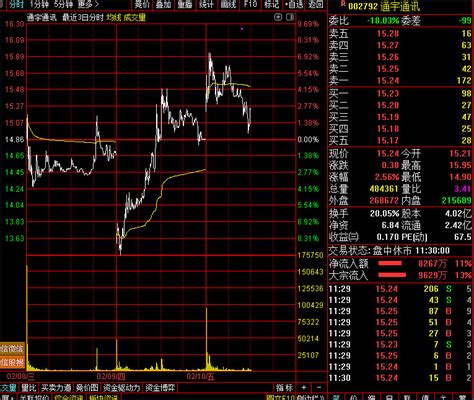This screenshot has height=400, width=474.
Task: Click the PE(动) value 67.5
Action: pos(463,237)
